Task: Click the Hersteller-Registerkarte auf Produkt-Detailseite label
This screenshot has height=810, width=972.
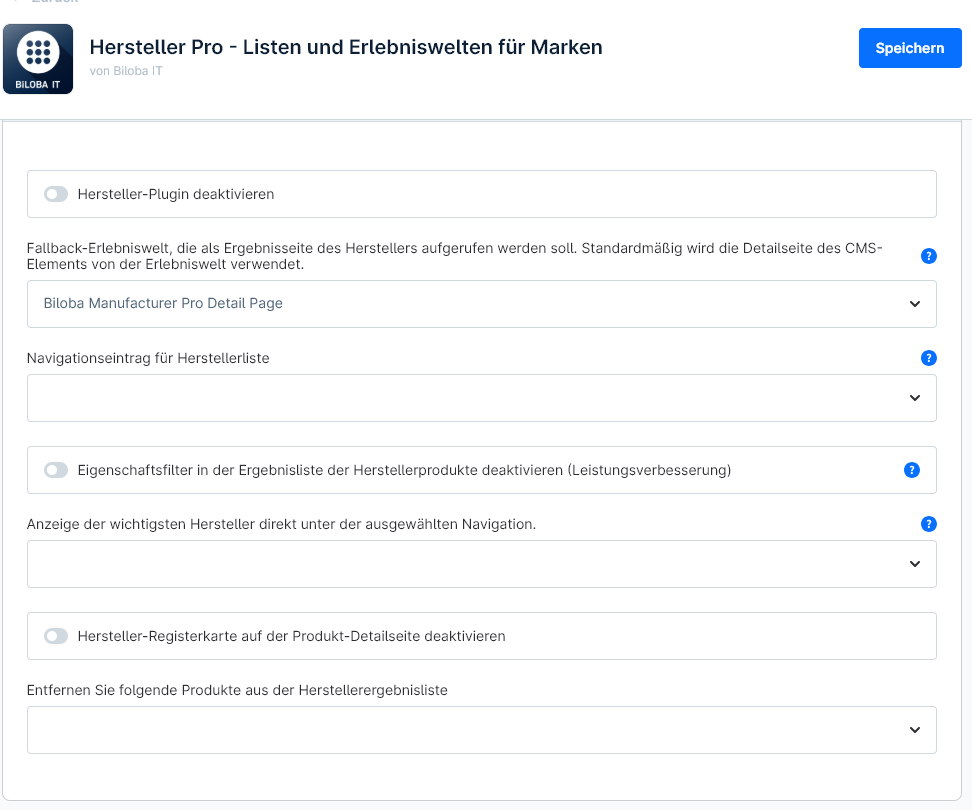Action: pos(291,636)
